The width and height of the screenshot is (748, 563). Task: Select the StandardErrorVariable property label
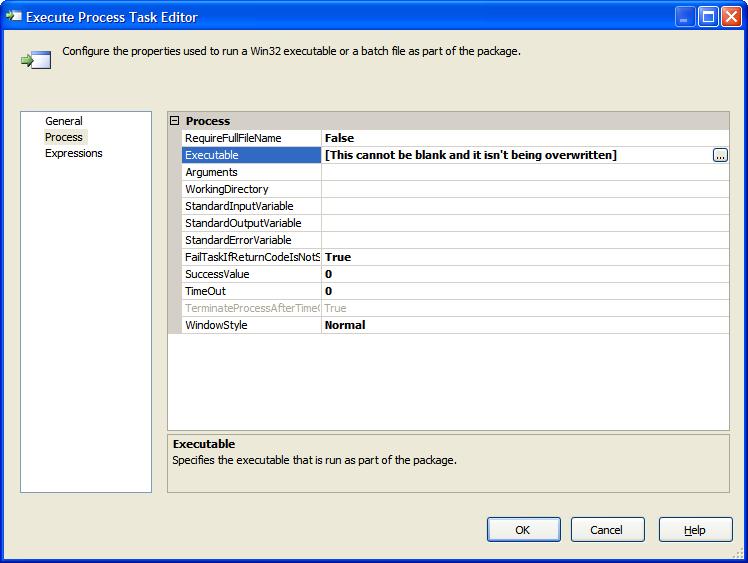pos(251,240)
